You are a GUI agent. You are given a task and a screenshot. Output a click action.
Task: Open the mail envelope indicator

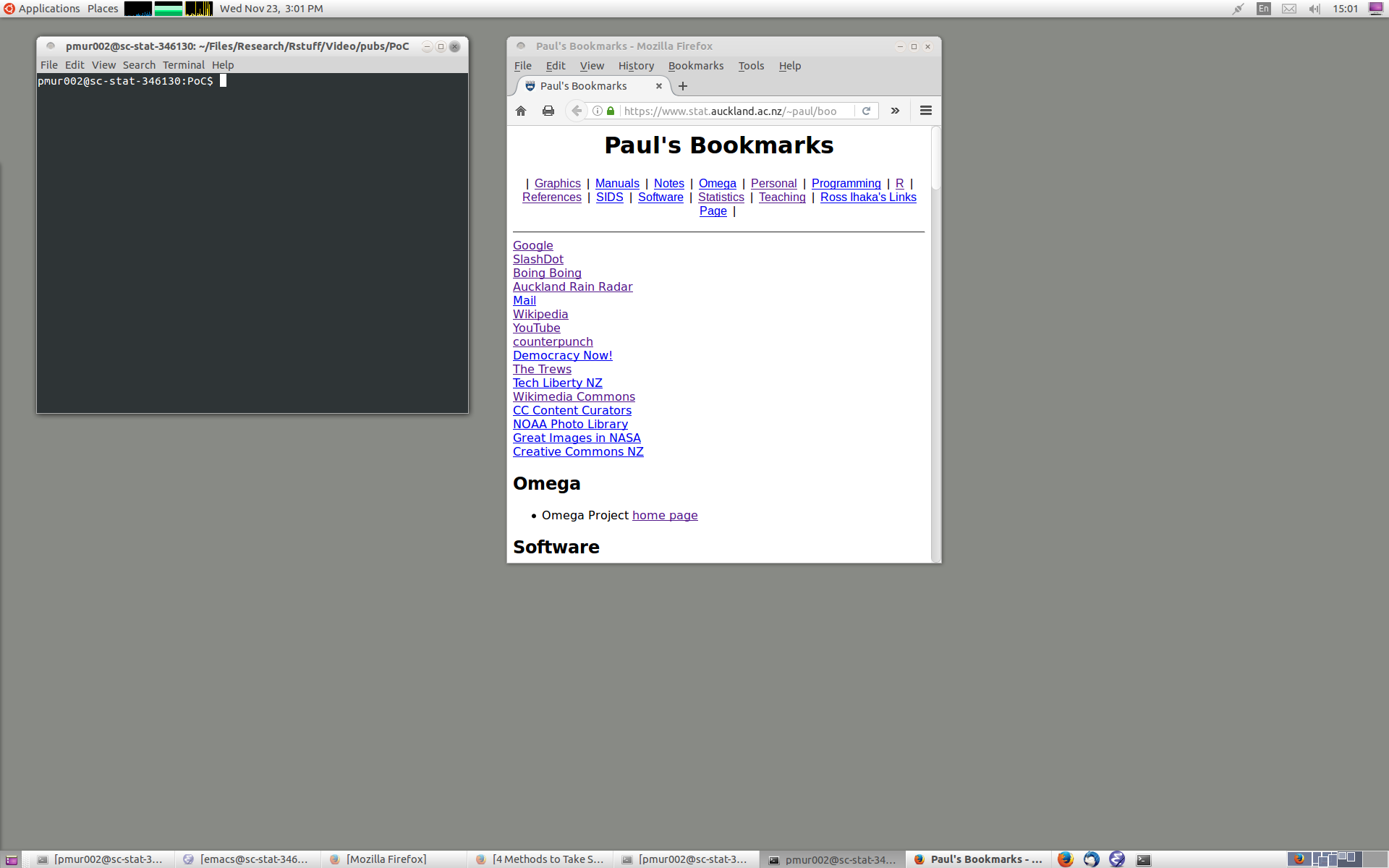coord(1289,9)
